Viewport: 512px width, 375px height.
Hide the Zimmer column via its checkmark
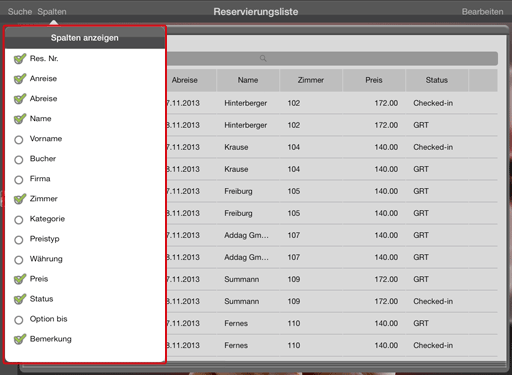20,199
